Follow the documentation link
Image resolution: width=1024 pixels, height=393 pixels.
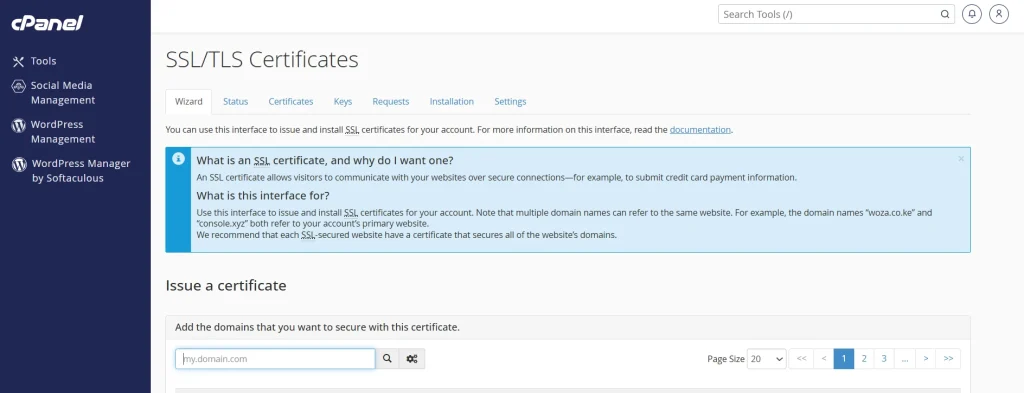coord(700,129)
